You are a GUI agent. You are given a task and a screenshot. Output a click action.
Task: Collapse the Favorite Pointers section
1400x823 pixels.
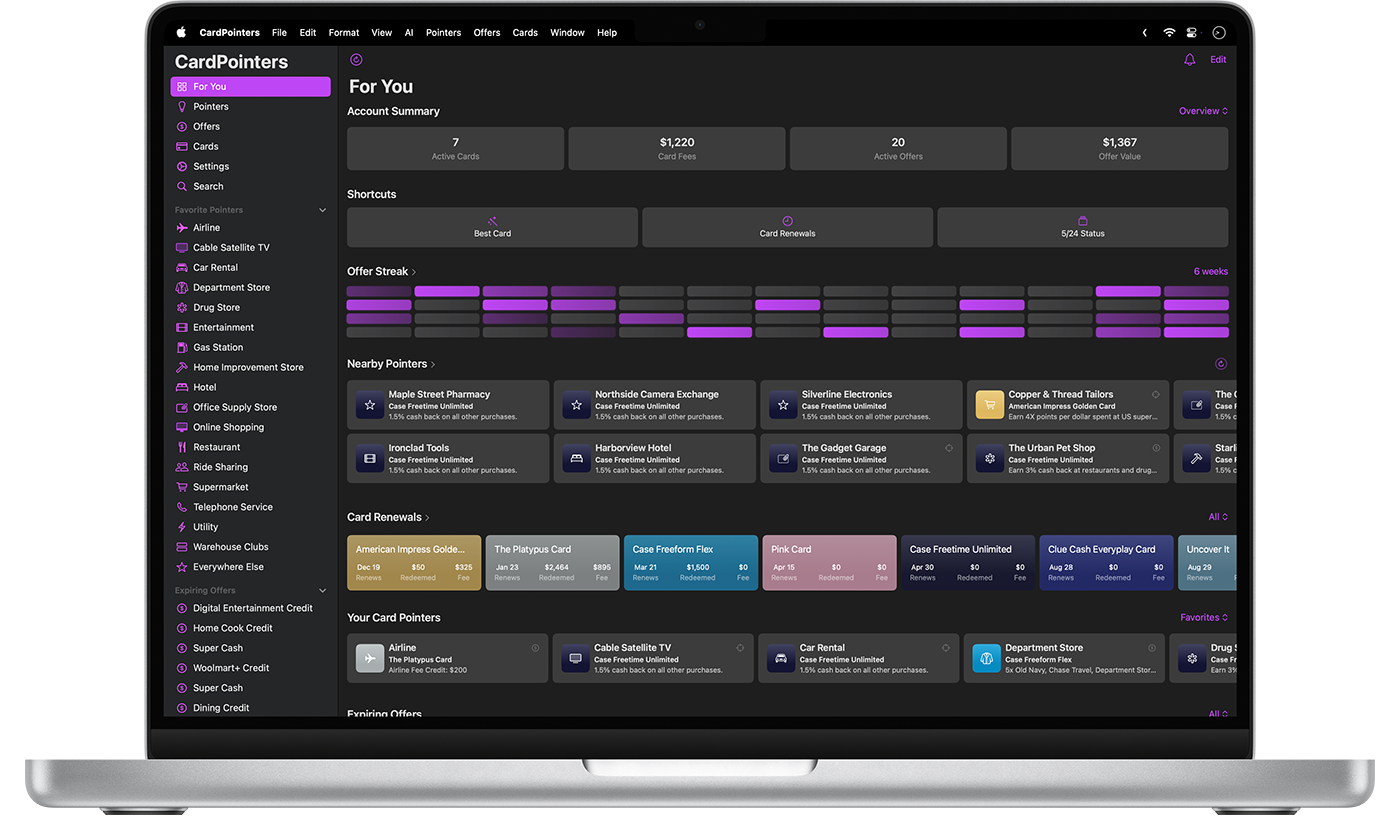click(x=322, y=210)
